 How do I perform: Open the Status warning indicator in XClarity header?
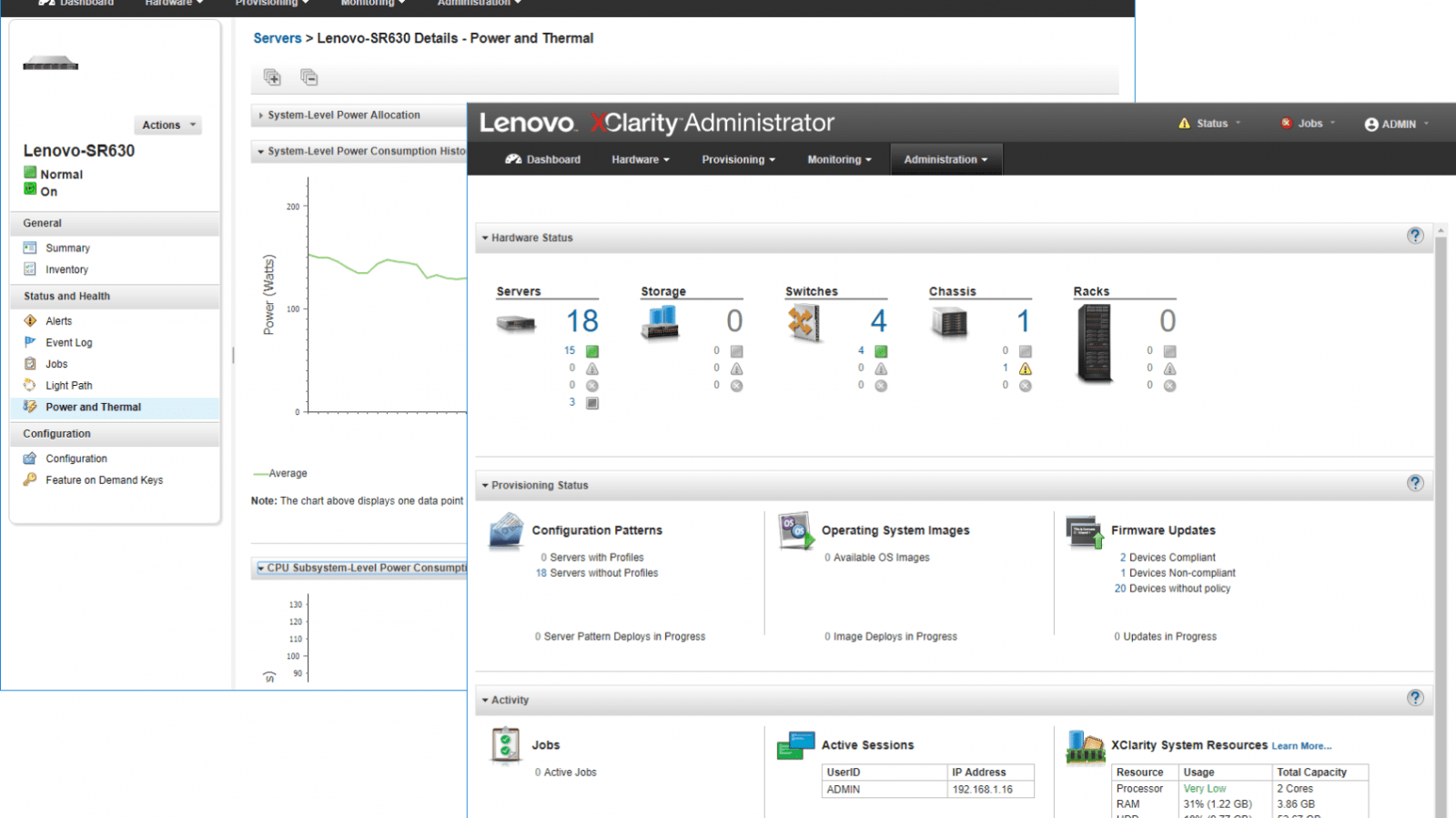click(x=1209, y=124)
